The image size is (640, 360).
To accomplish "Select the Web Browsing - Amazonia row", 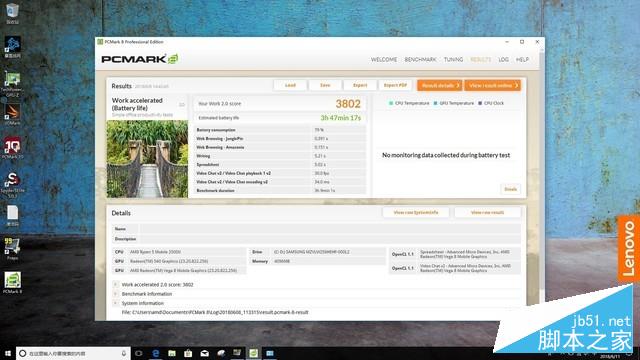I will click(x=280, y=147).
